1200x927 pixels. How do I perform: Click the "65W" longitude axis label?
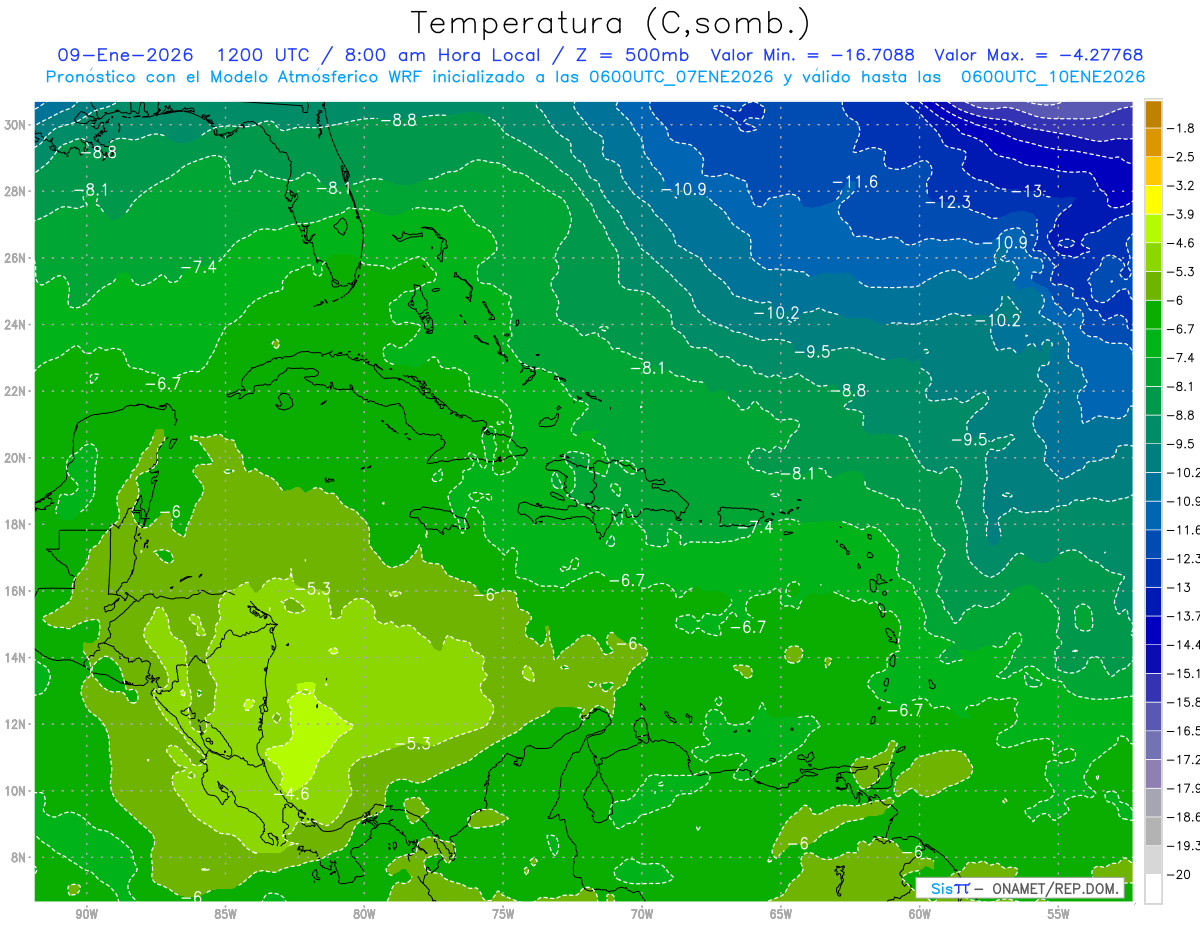pos(781,913)
